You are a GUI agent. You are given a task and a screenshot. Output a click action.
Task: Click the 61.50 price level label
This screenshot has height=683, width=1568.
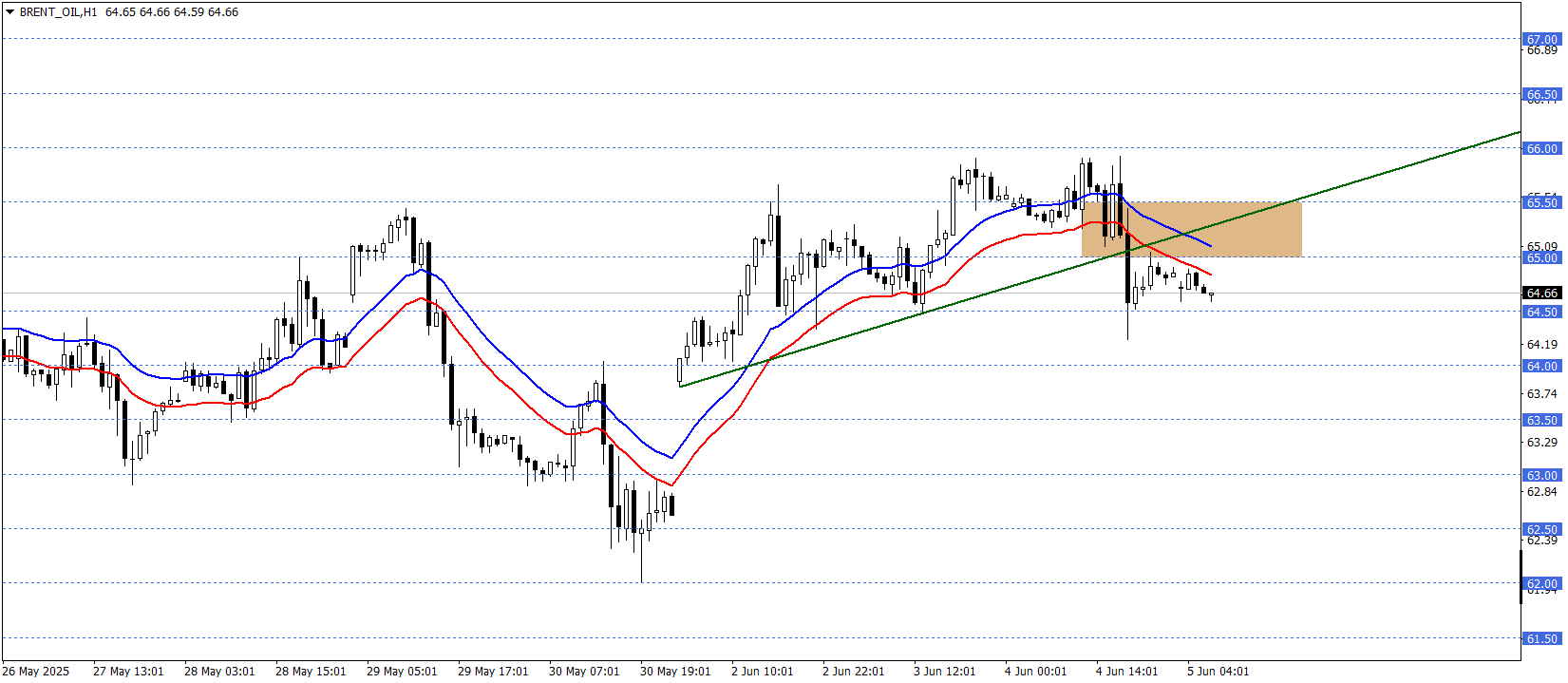click(1542, 638)
